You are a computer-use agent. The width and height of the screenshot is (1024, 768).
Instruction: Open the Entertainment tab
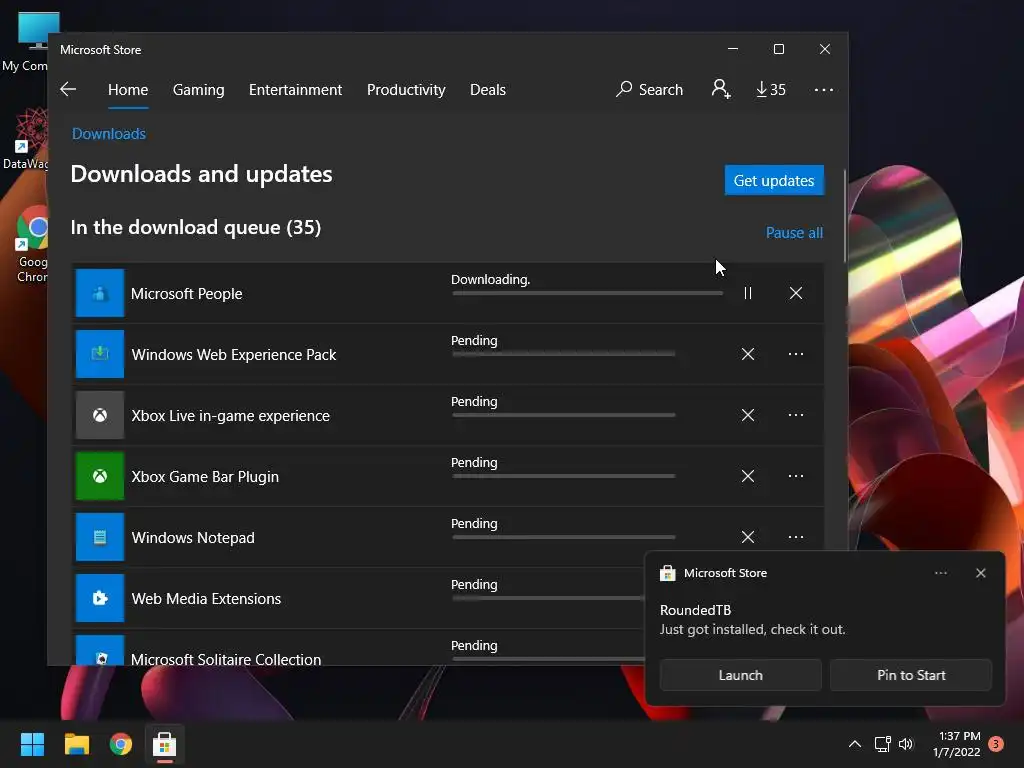click(x=295, y=89)
